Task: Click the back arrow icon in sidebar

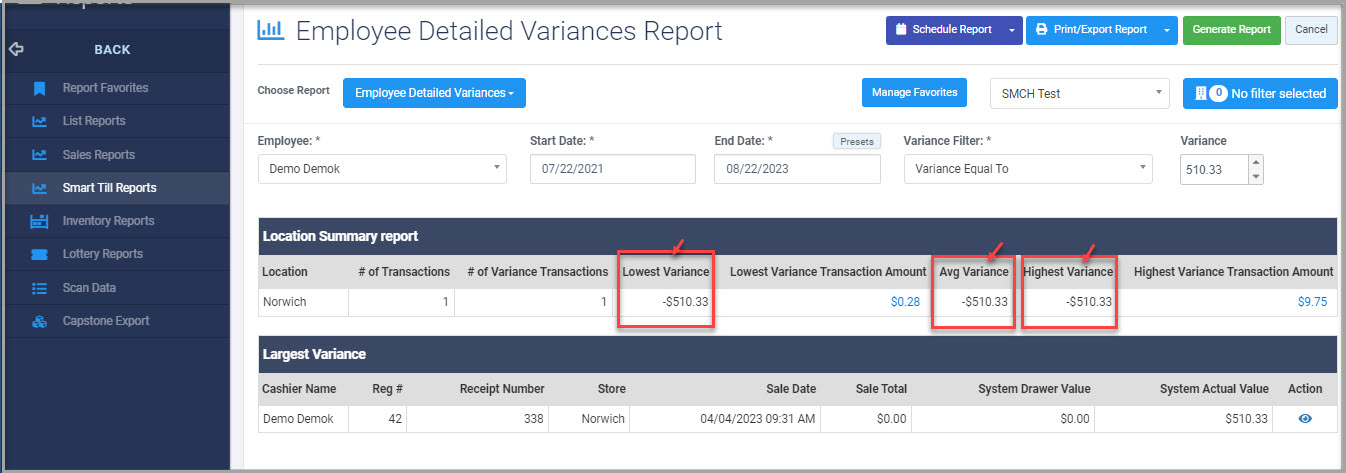Action: [x=16, y=49]
